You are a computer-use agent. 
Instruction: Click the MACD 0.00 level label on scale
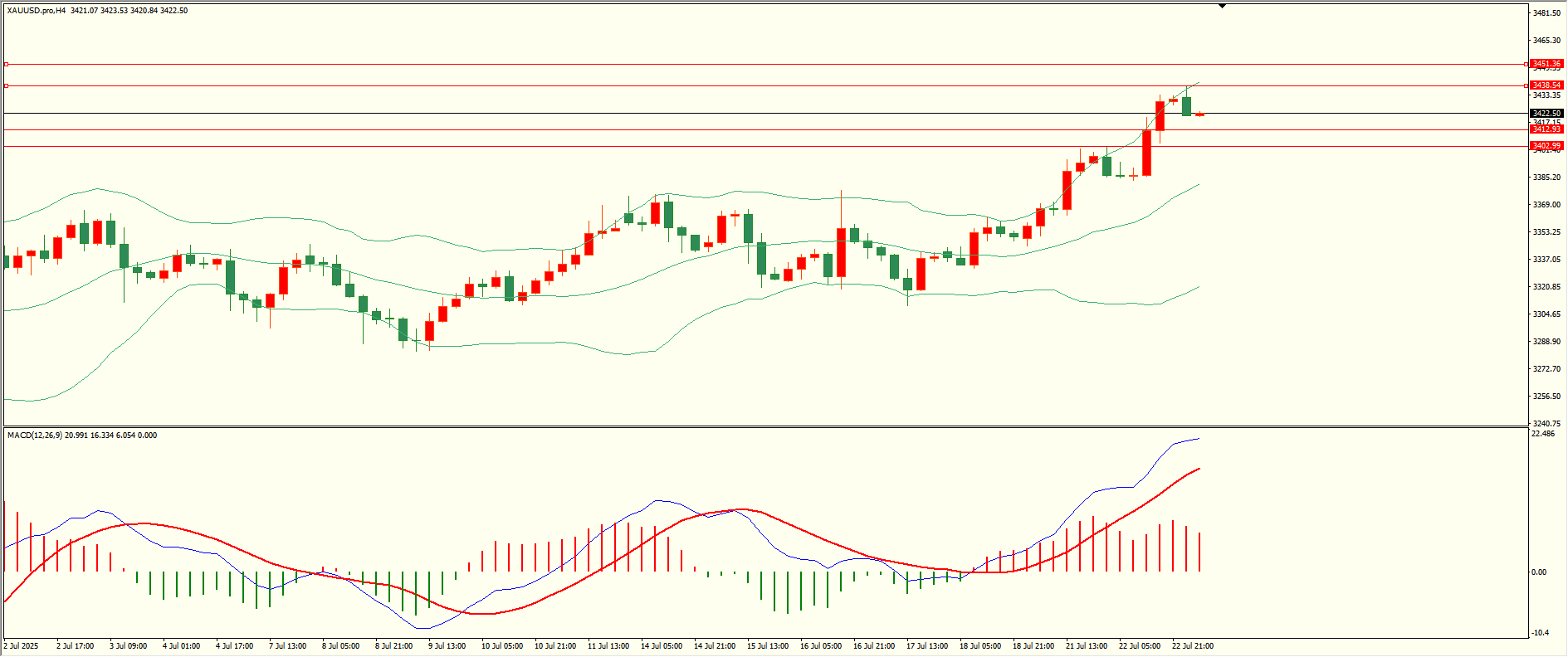tap(1539, 572)
